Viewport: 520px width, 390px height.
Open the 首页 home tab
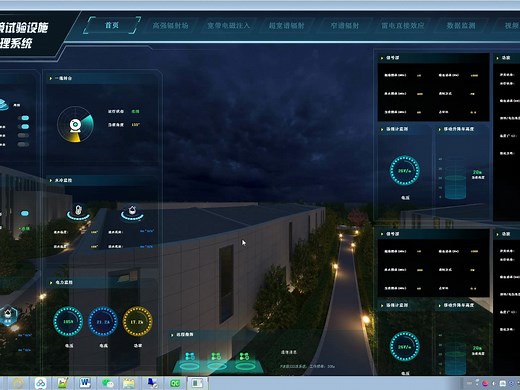click(112, 25)
